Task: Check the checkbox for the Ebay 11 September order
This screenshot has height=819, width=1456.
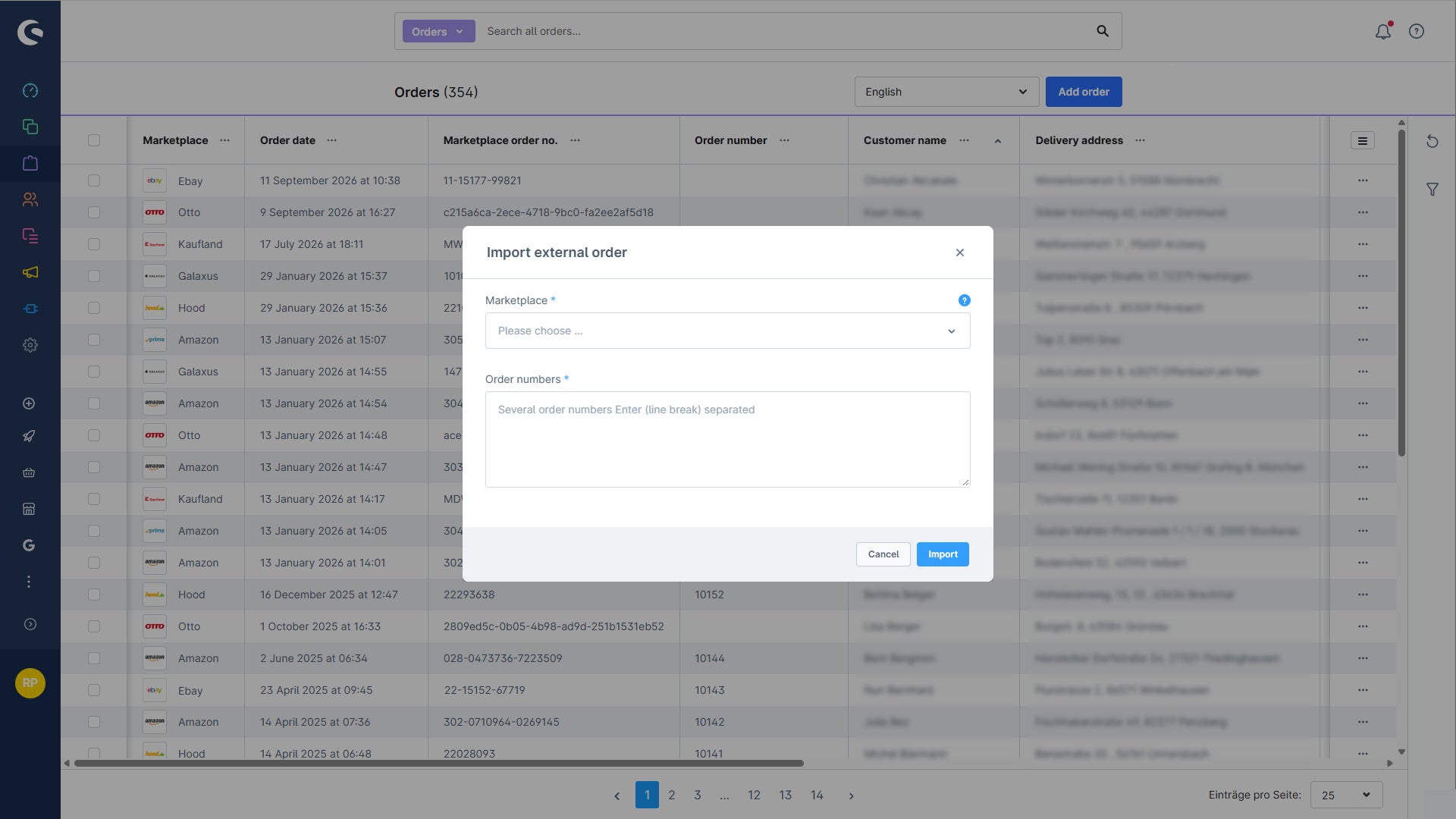Action: pos(94,180)
